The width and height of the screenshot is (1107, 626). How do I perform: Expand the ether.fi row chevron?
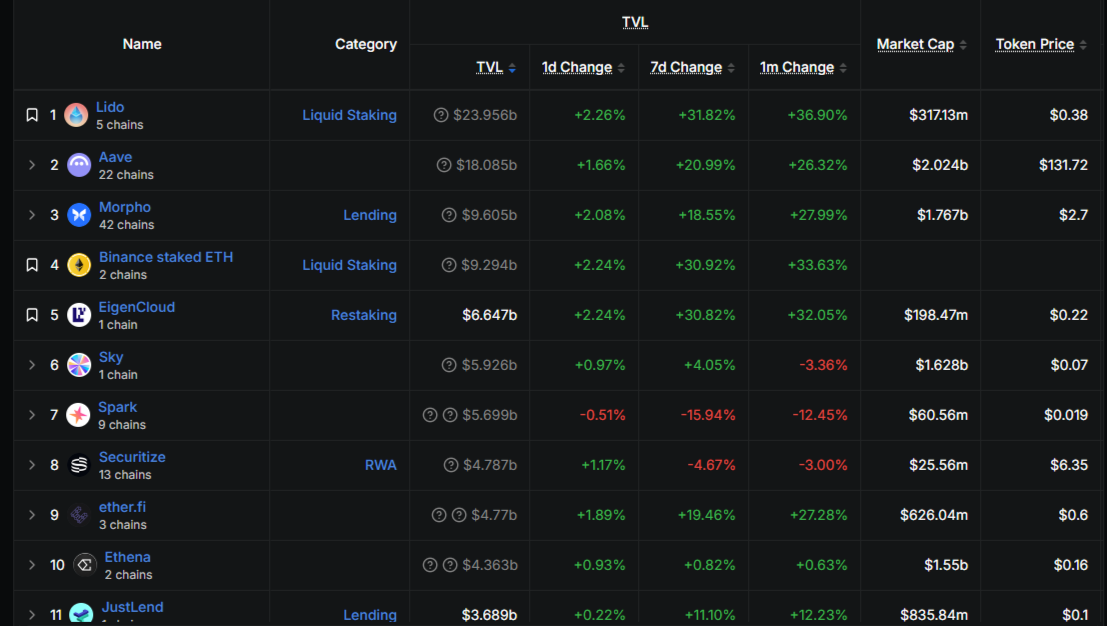[x=32, y=515]
